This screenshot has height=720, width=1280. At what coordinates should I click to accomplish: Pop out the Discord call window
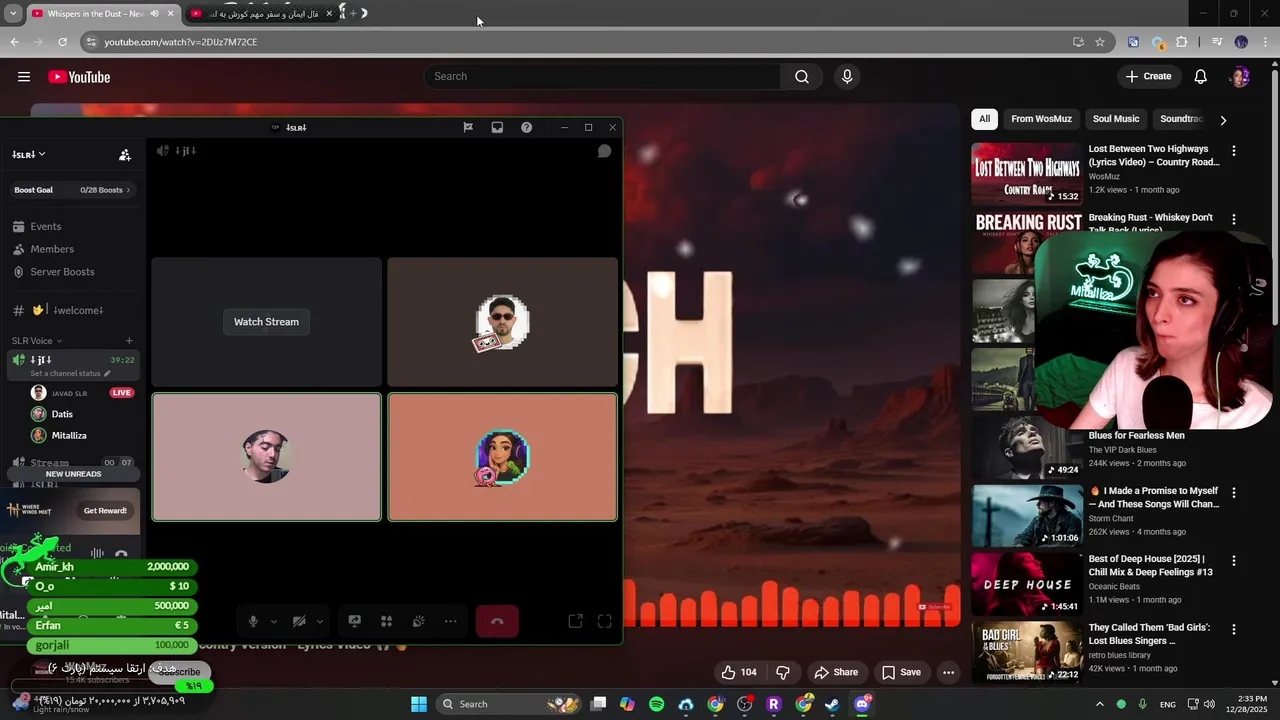click(x=575, y=621)
